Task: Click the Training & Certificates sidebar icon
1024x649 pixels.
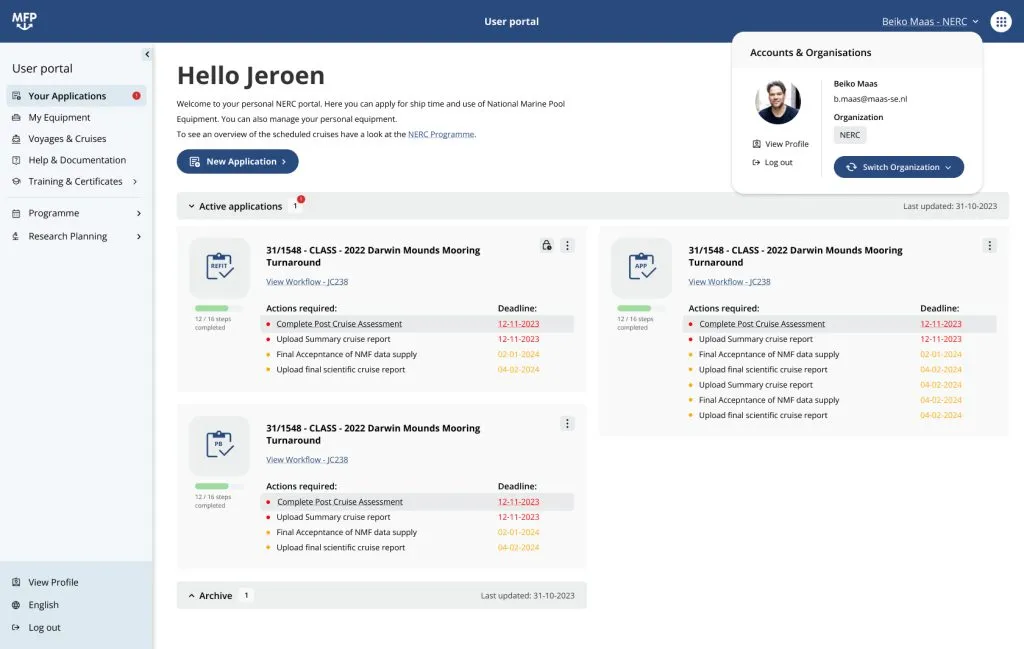Action: coord(16,182)
